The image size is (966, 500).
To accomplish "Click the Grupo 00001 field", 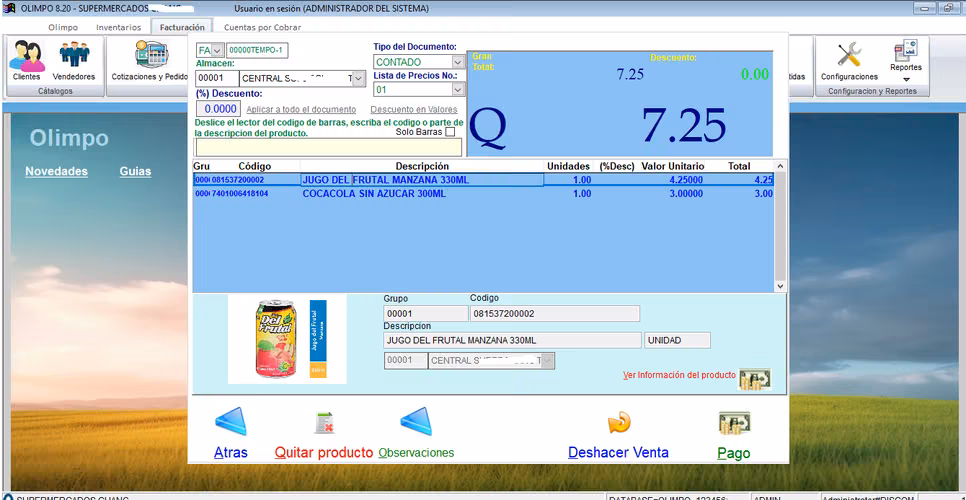I will 426,313.
